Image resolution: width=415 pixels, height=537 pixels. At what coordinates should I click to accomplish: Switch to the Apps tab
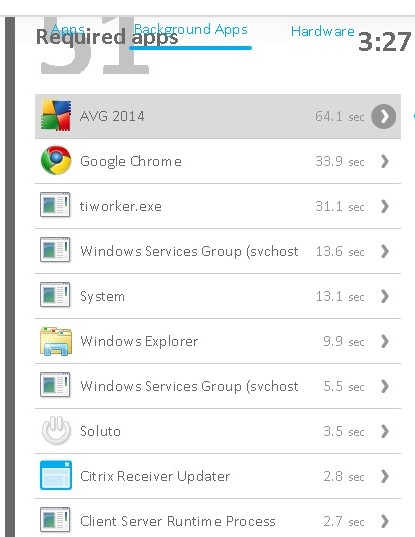tap(67, 30)
